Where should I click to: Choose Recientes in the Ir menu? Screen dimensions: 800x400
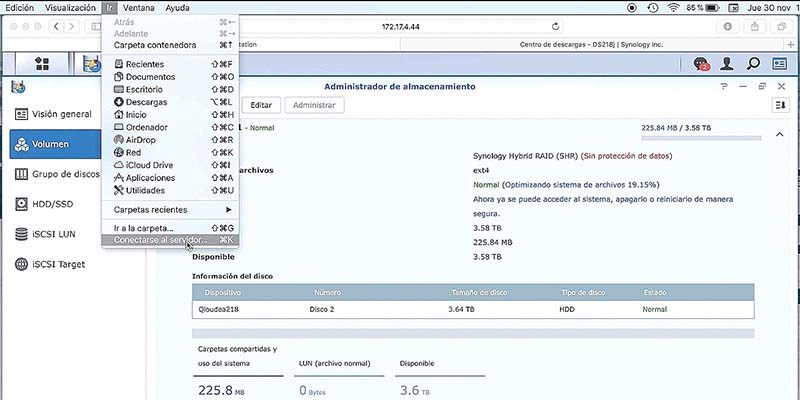tap(170, 64)
